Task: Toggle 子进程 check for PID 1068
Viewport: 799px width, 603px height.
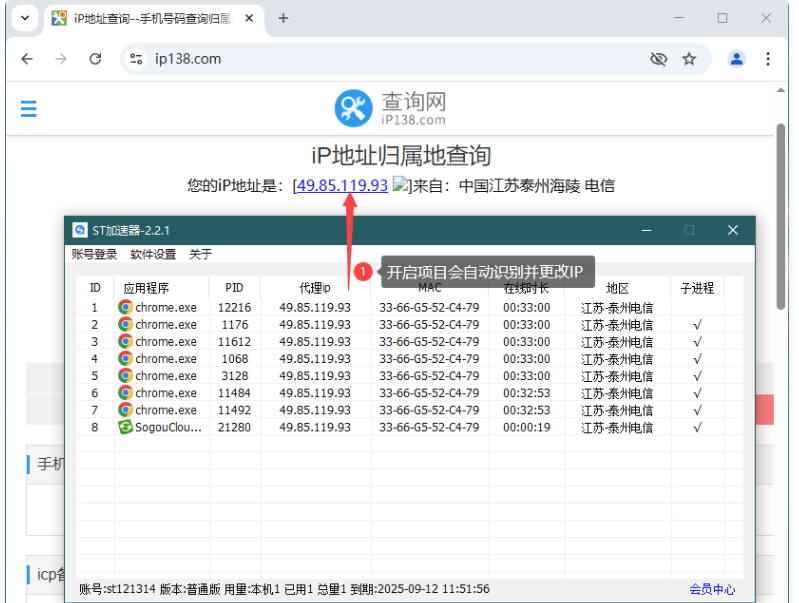Action: pyautogui.click(x=698, y=359)
